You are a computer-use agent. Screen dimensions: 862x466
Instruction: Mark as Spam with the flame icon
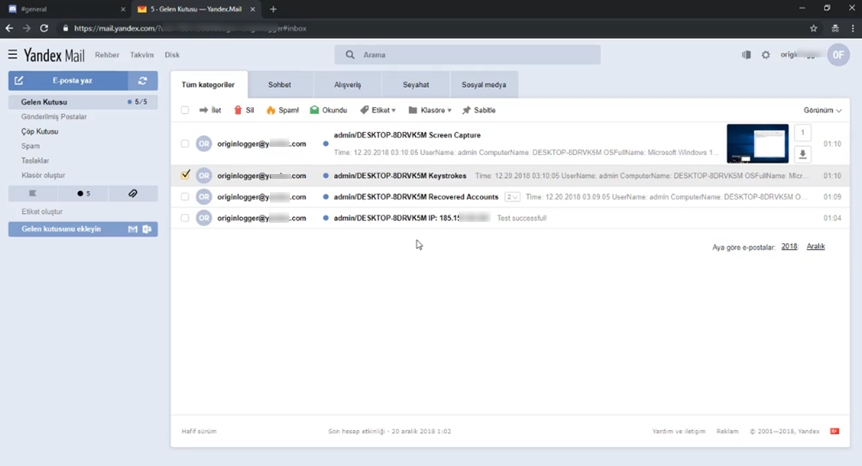[283, 110]
